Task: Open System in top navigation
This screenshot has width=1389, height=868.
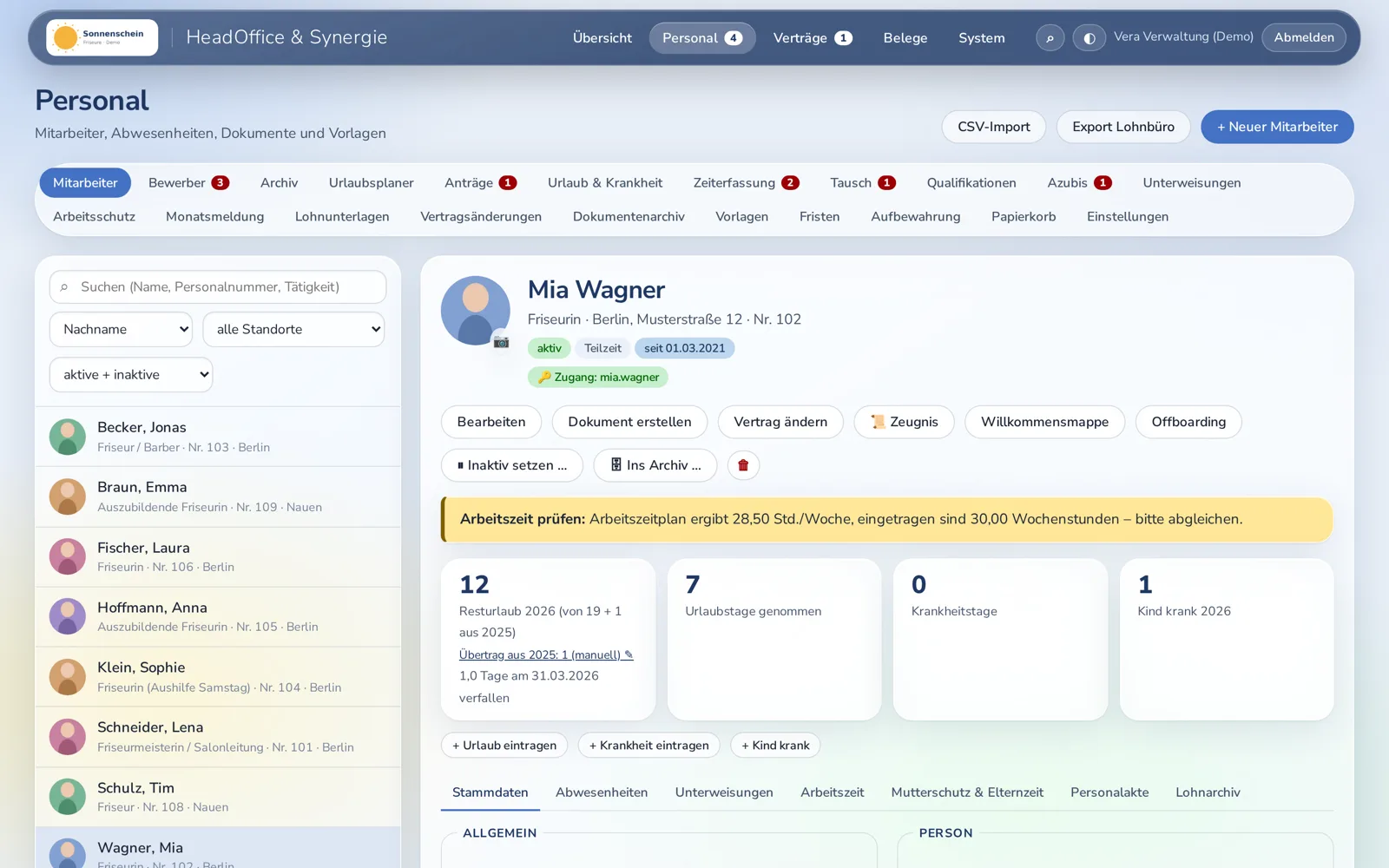Action: click(x=982, y=38)
